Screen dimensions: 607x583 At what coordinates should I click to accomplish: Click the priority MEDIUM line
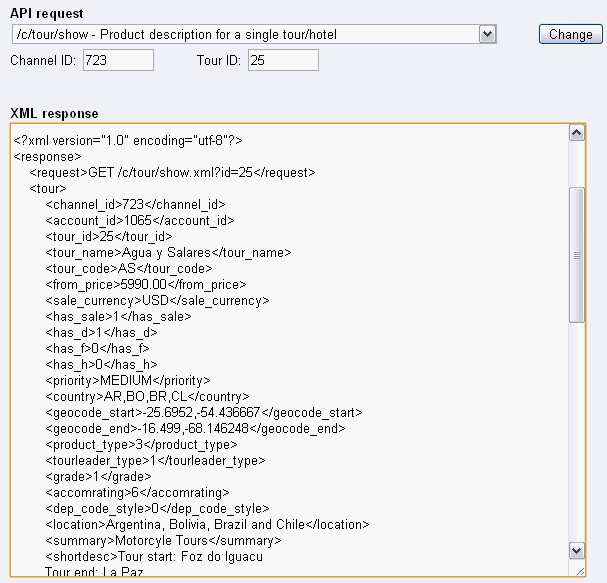pyautogui.click(x=128, y=381)
